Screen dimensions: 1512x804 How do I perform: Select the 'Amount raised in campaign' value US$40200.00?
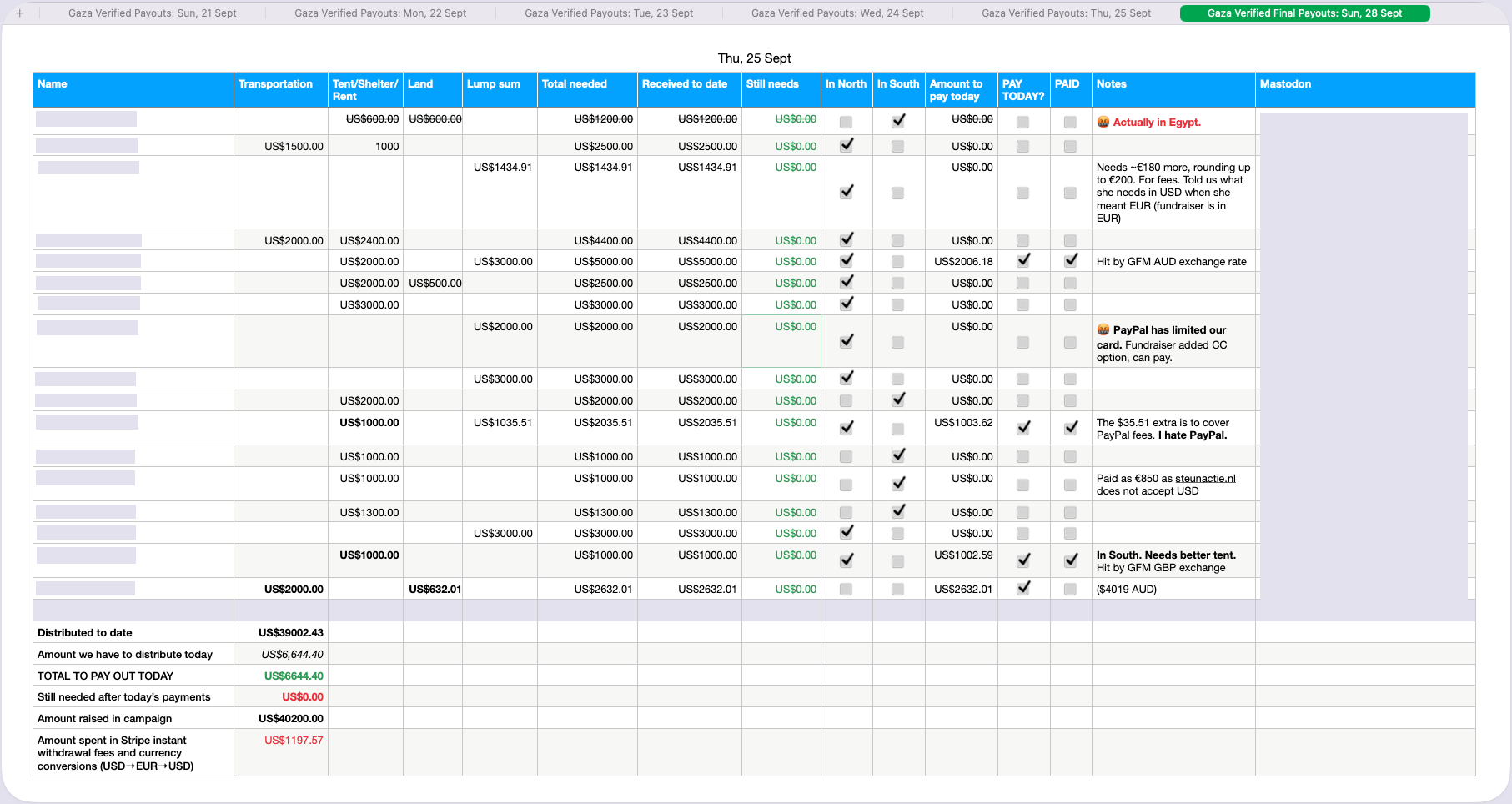290,719
